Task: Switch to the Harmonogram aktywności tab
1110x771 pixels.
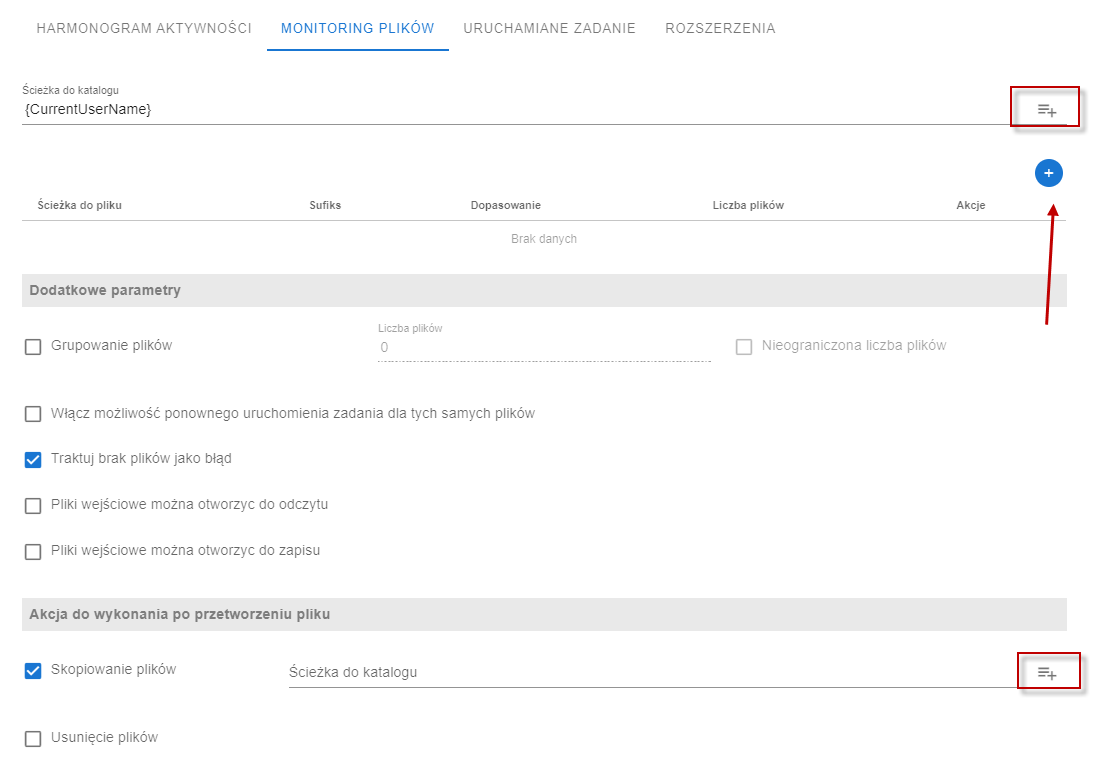Action: point(144,28)
